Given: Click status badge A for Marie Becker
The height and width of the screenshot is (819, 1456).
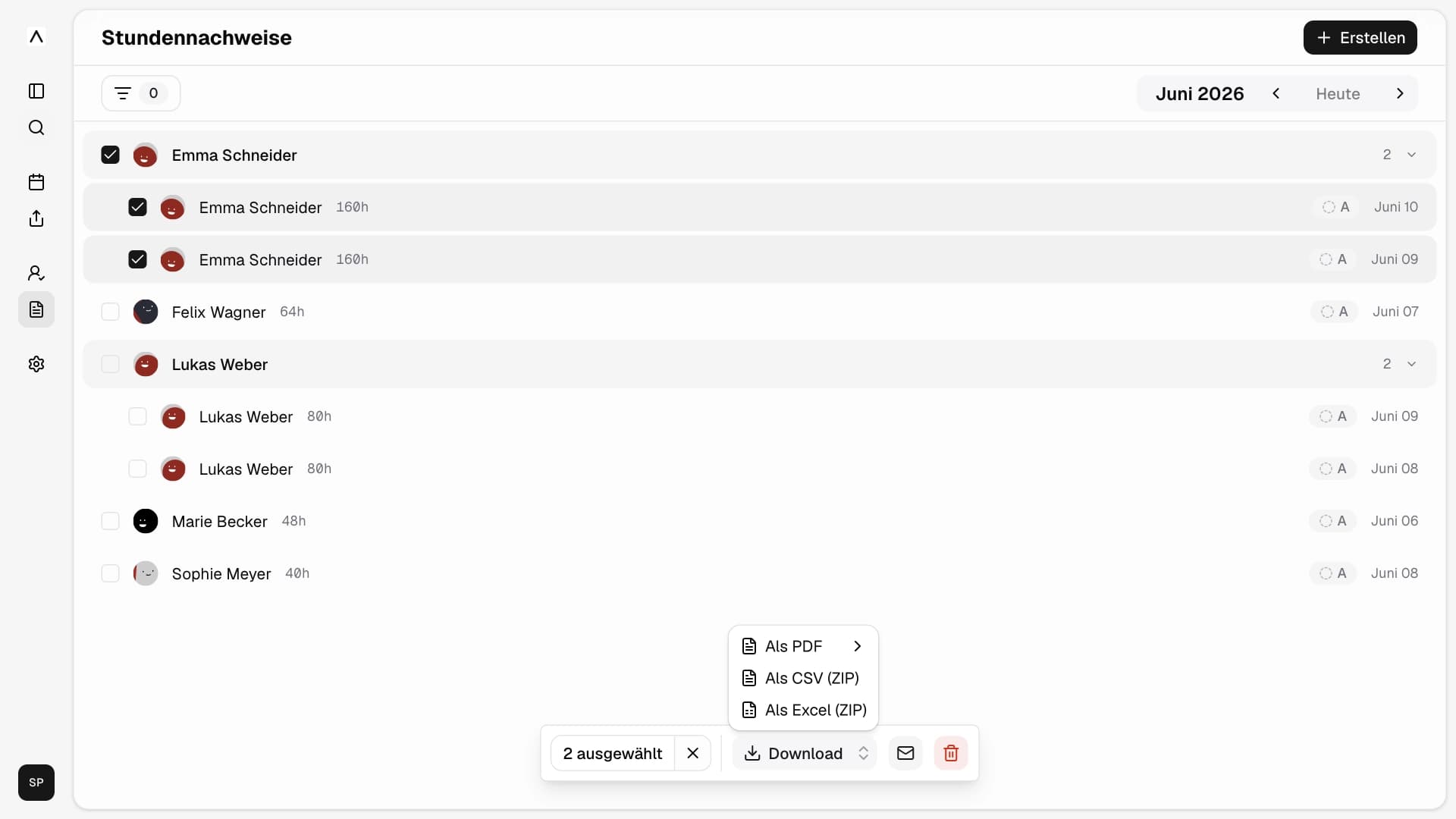Looking at the screenshot, I should pos(1333,521).
